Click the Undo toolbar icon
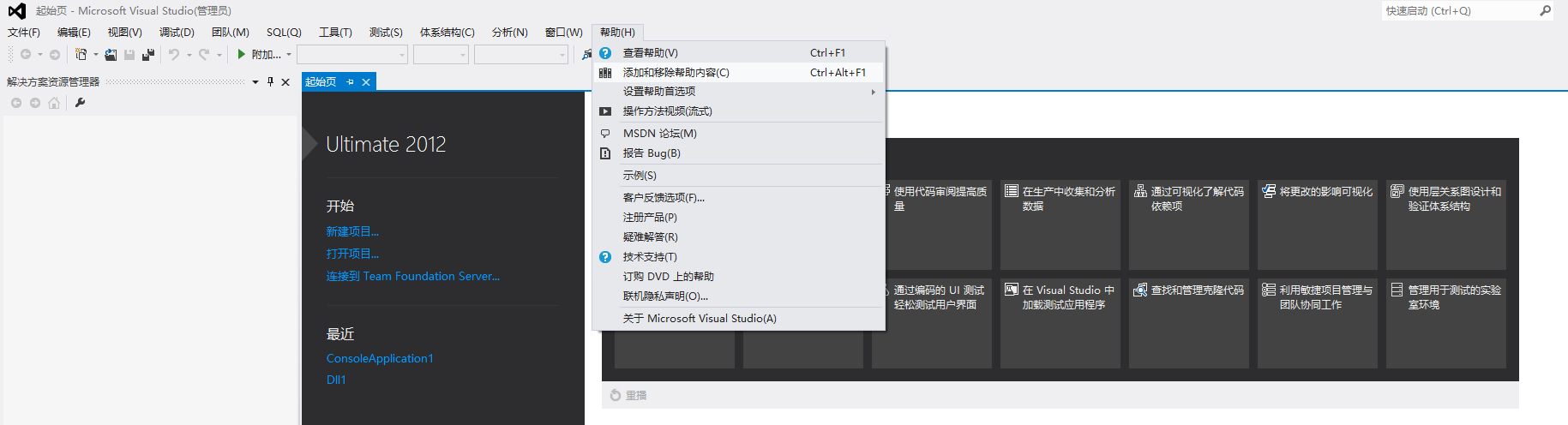Image resolution: width=1568 pixels, height=425 pixels. (x=174, y=55)
